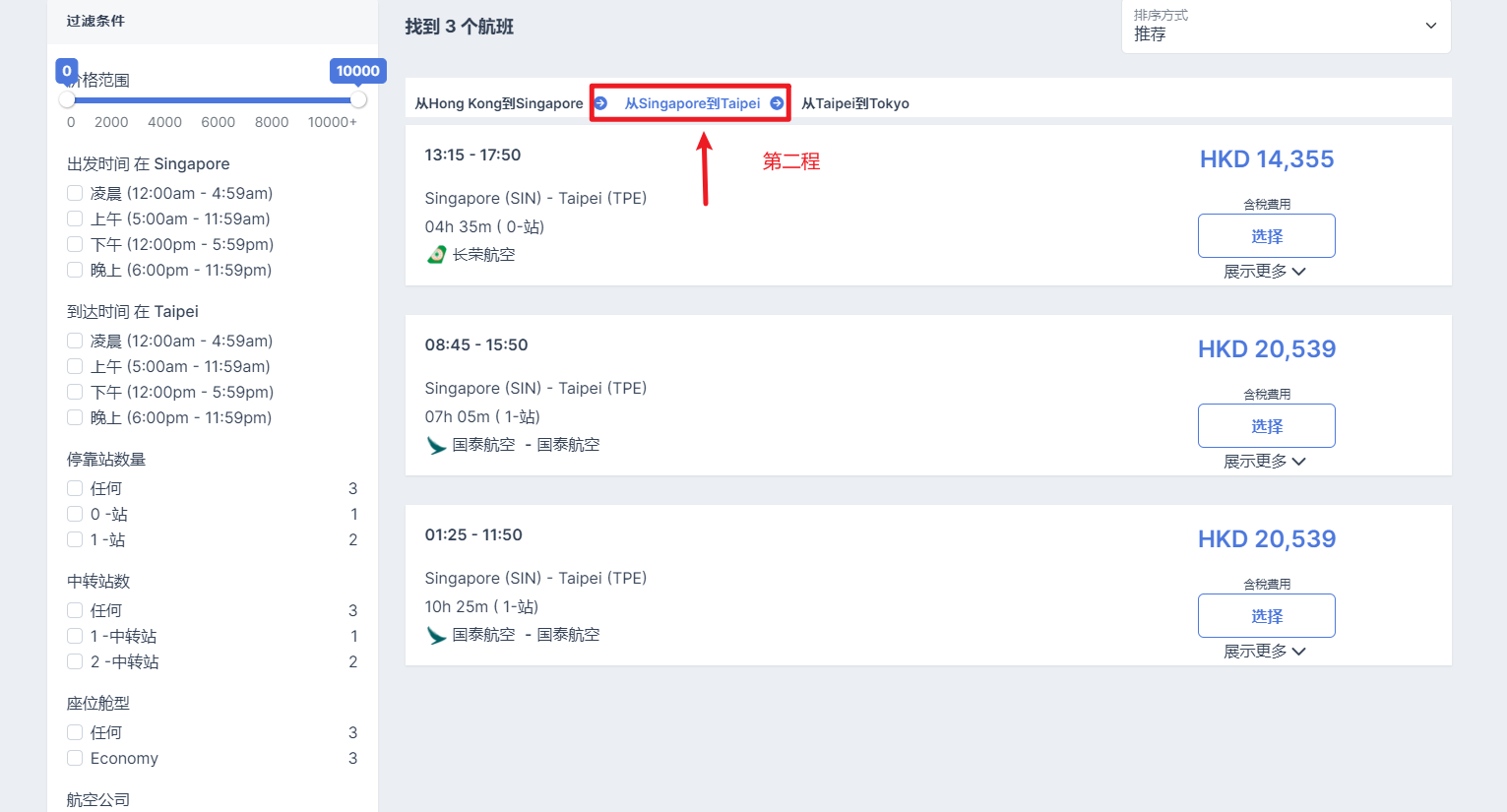Click arrow icon after Hong Kong到Singapore
This screenshot has height=812, width=1507.
pyautogui.click(x=600, y=103)
